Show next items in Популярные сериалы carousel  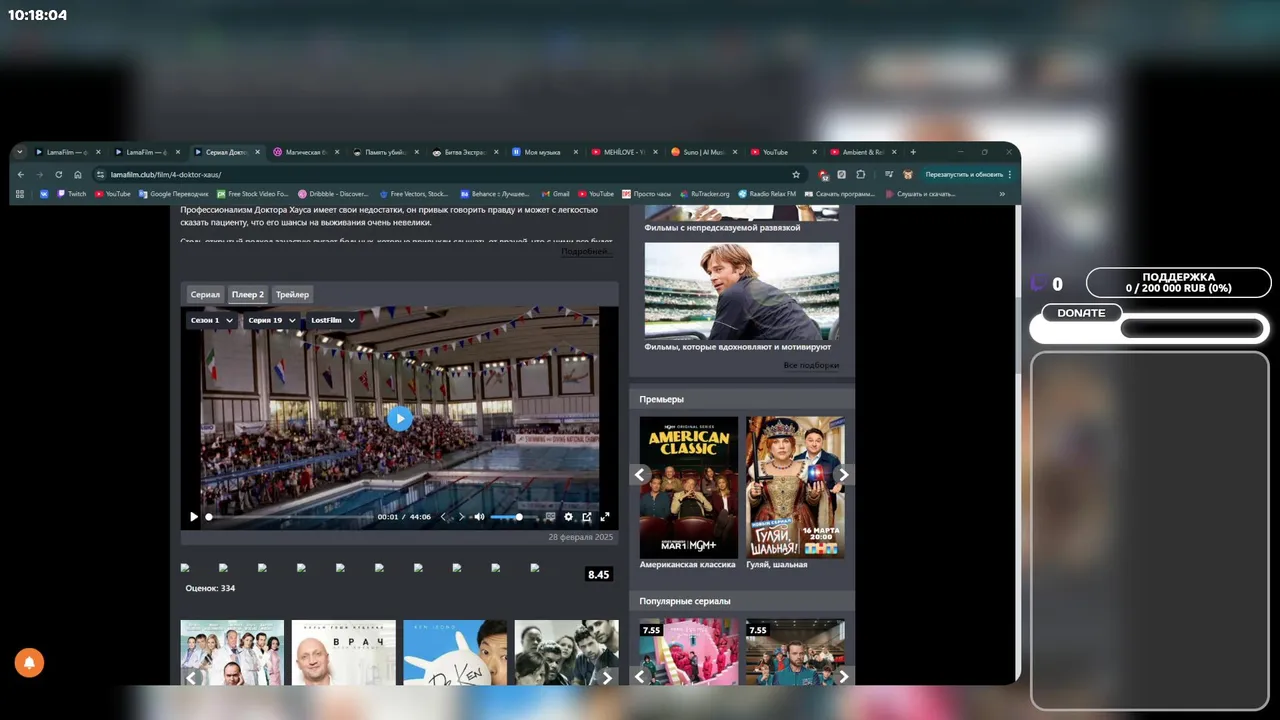pos(843,677)
